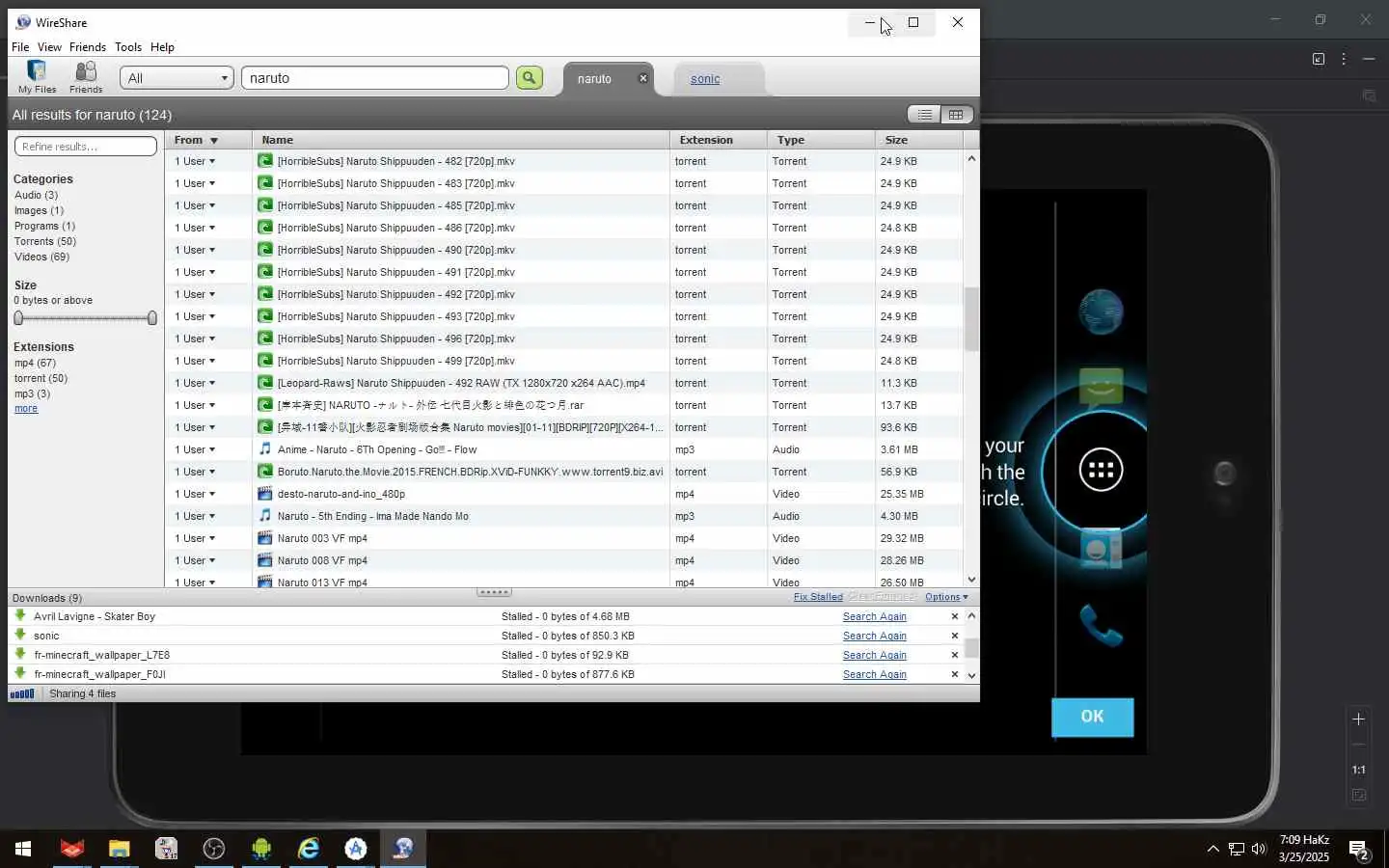
Task: Click the Refine results input field
Action: tap(86, 147)
